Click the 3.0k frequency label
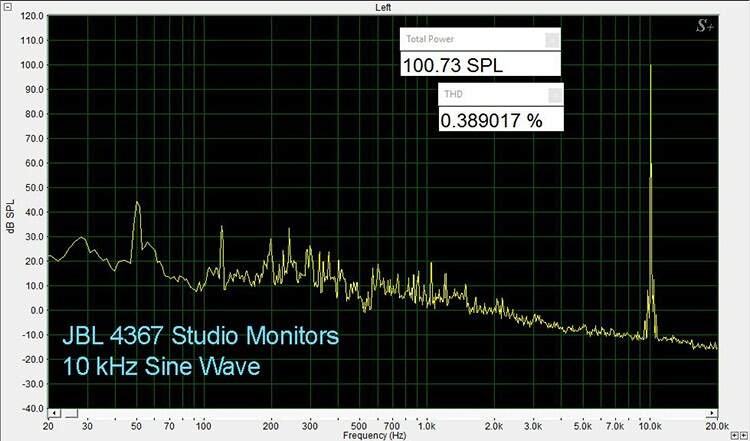750x441 pixels. click(533, 426)
